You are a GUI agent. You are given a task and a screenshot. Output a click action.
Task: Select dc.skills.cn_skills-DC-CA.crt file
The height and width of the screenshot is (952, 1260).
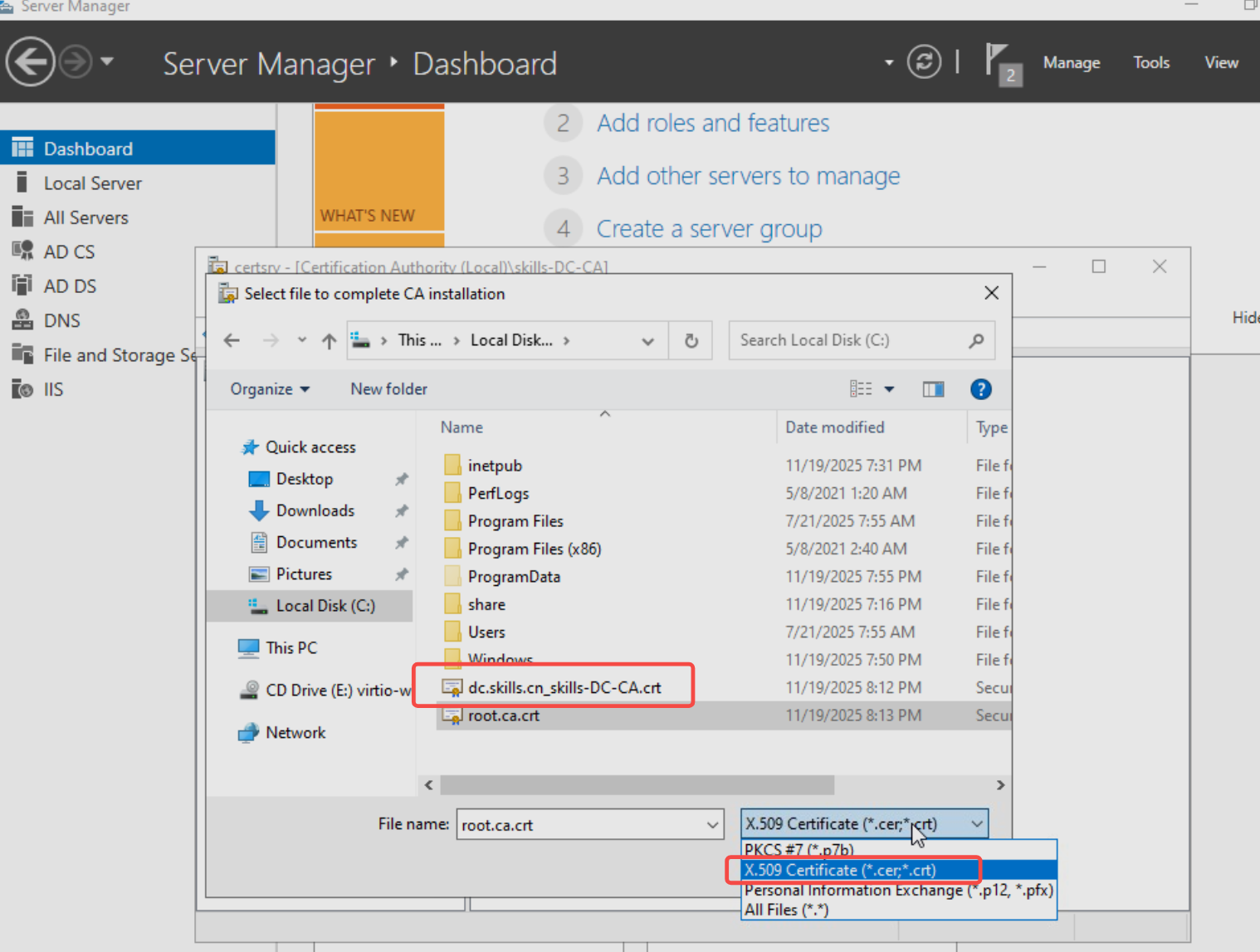coord(564,687)
